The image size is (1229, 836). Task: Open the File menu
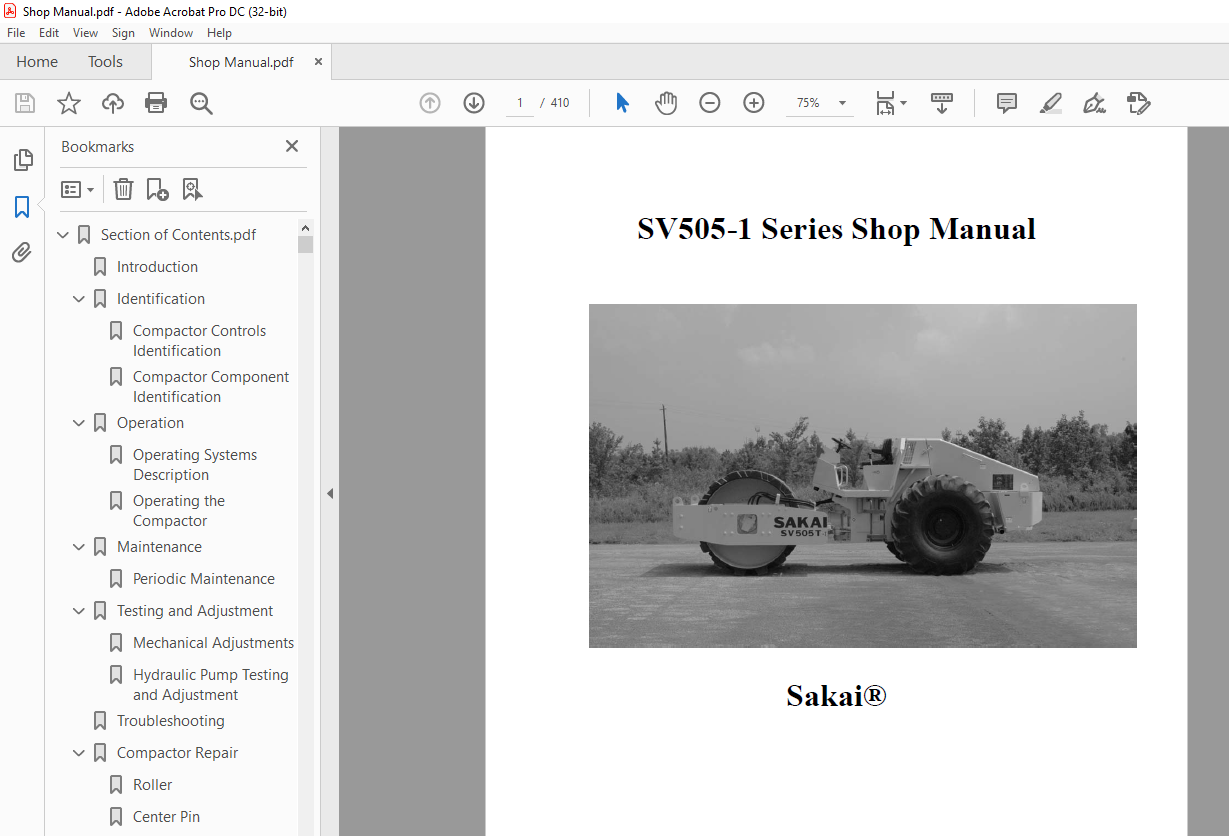(16, 33)
